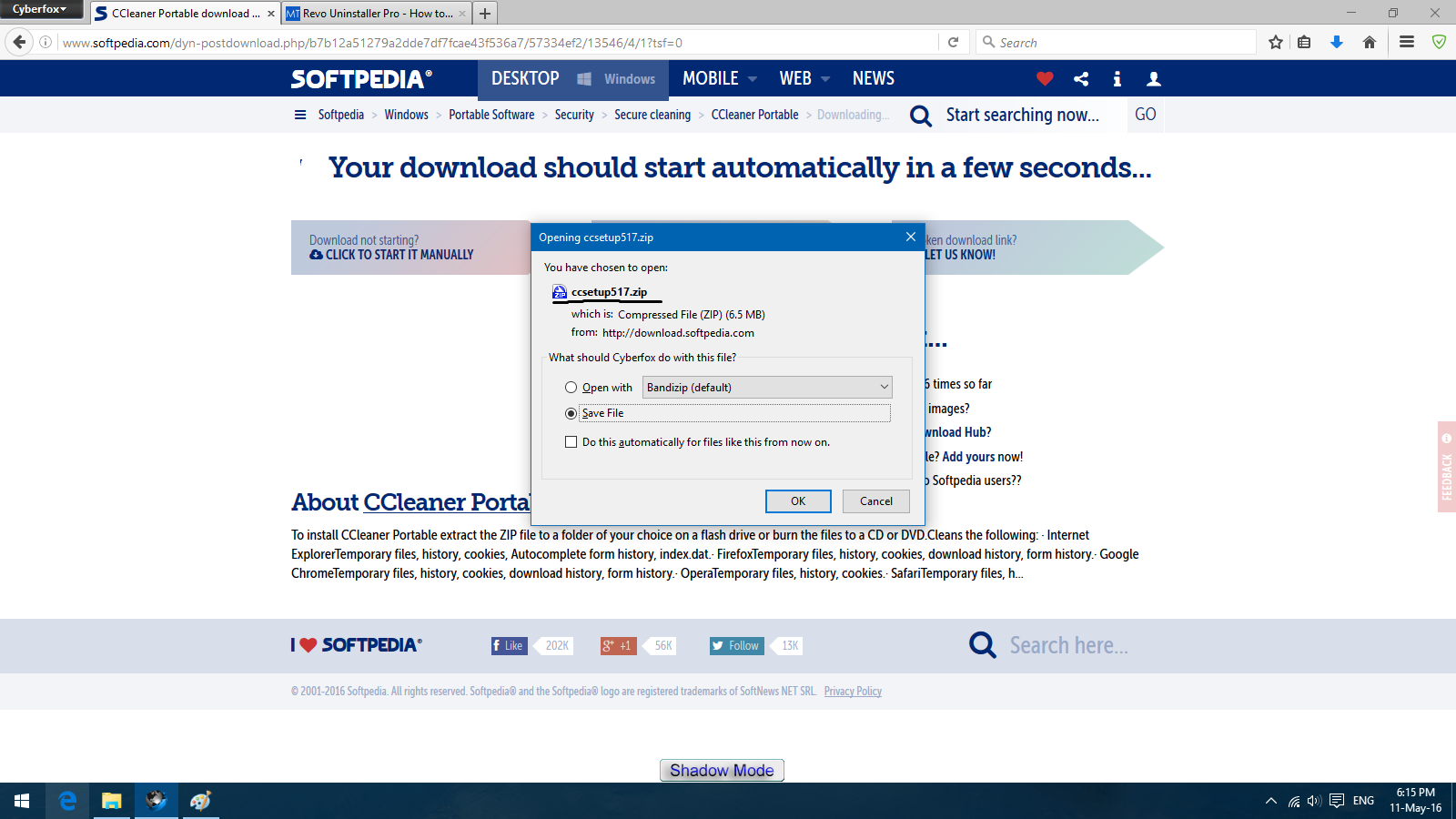Go to the browser home page icon
This screenshot has height=819, width=1456.
tap(1370, 42)
